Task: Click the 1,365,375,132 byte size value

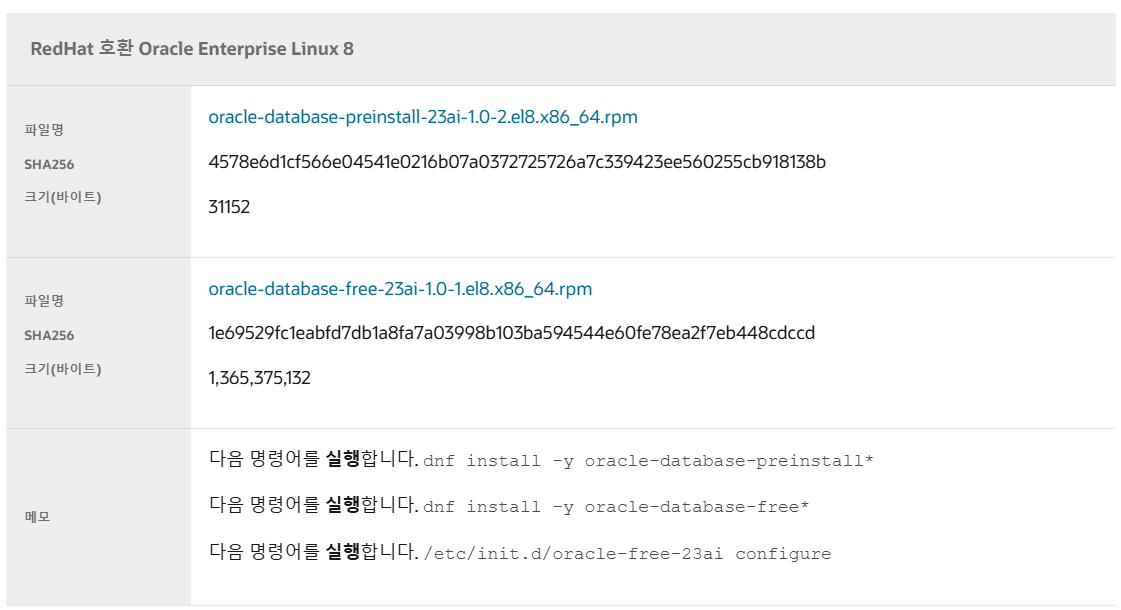Action: tap(260, 378)
